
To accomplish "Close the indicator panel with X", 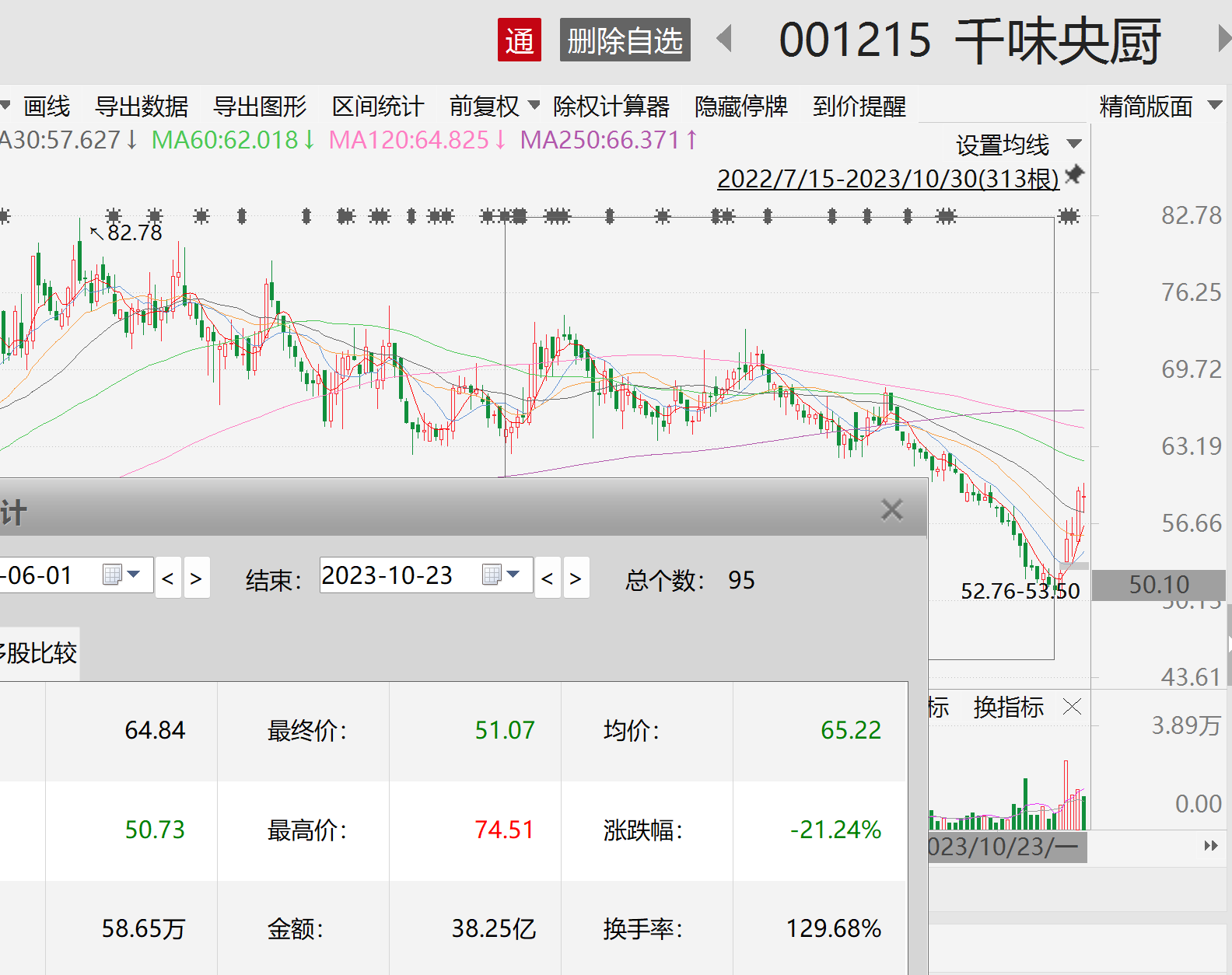I will pos(1073,706).
